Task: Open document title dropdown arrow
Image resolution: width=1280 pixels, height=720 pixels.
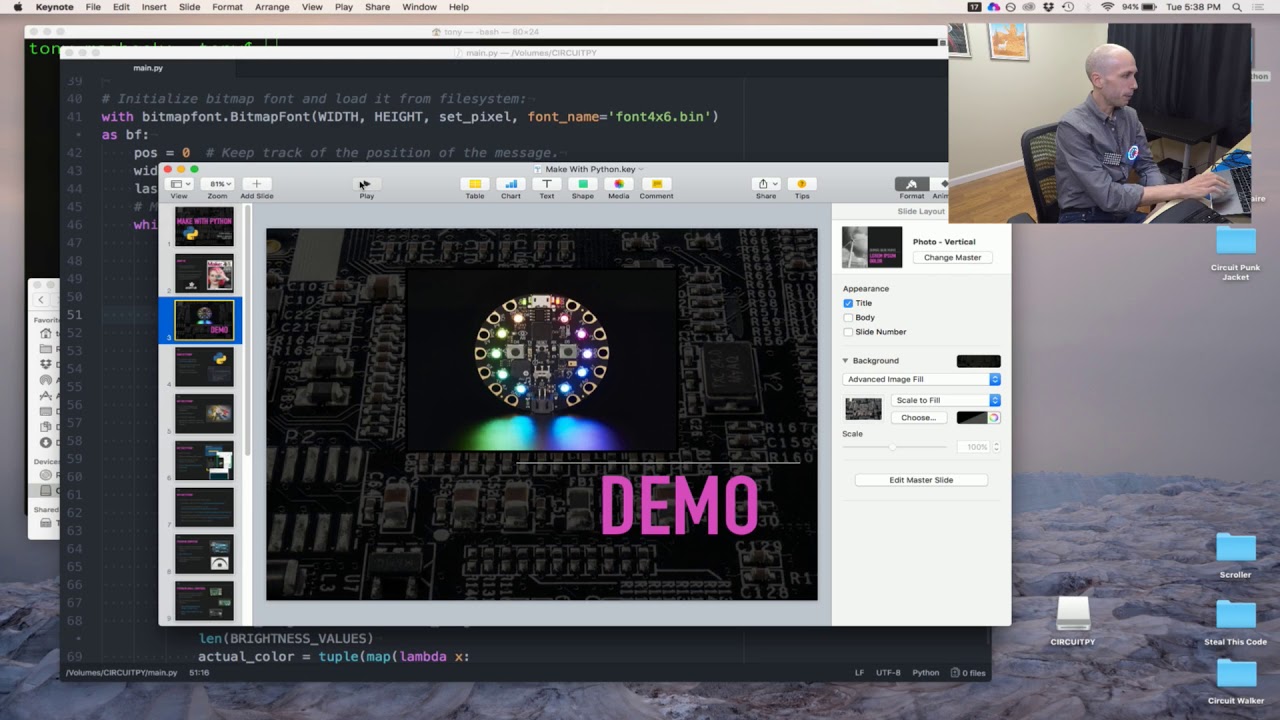Action: tap(640, 169)
